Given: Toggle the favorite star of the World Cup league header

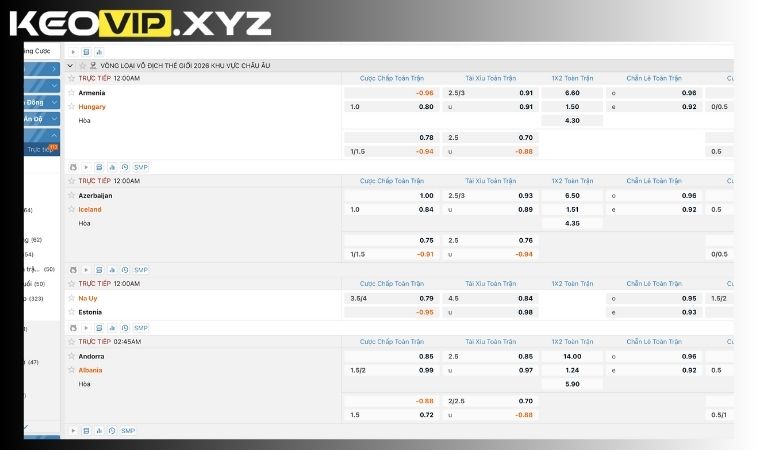Looking at the screenshot, I should coord(84,65).
